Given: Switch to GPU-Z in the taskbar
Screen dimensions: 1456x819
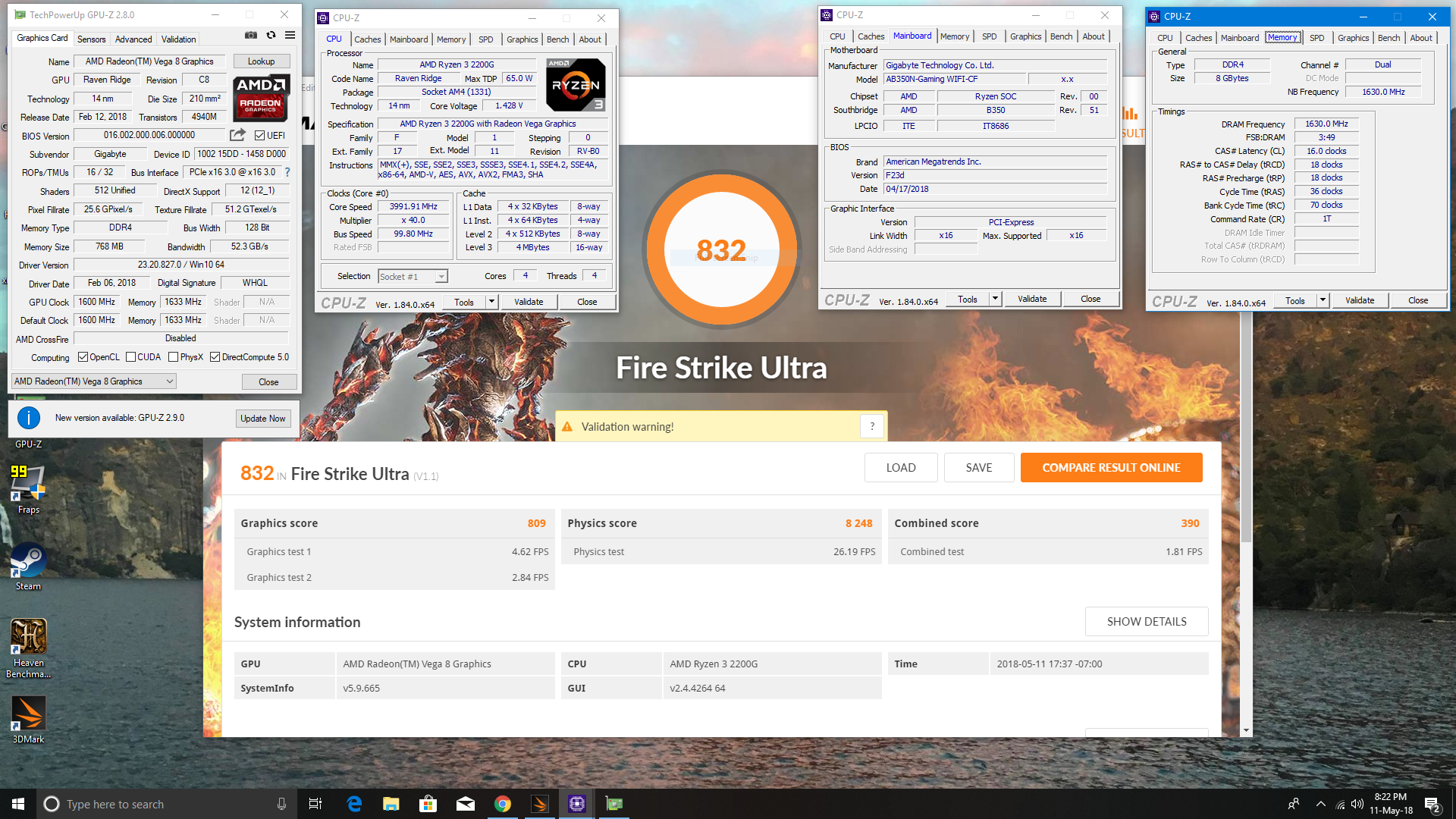Looking at the screenshot, I should pos(614,804).
